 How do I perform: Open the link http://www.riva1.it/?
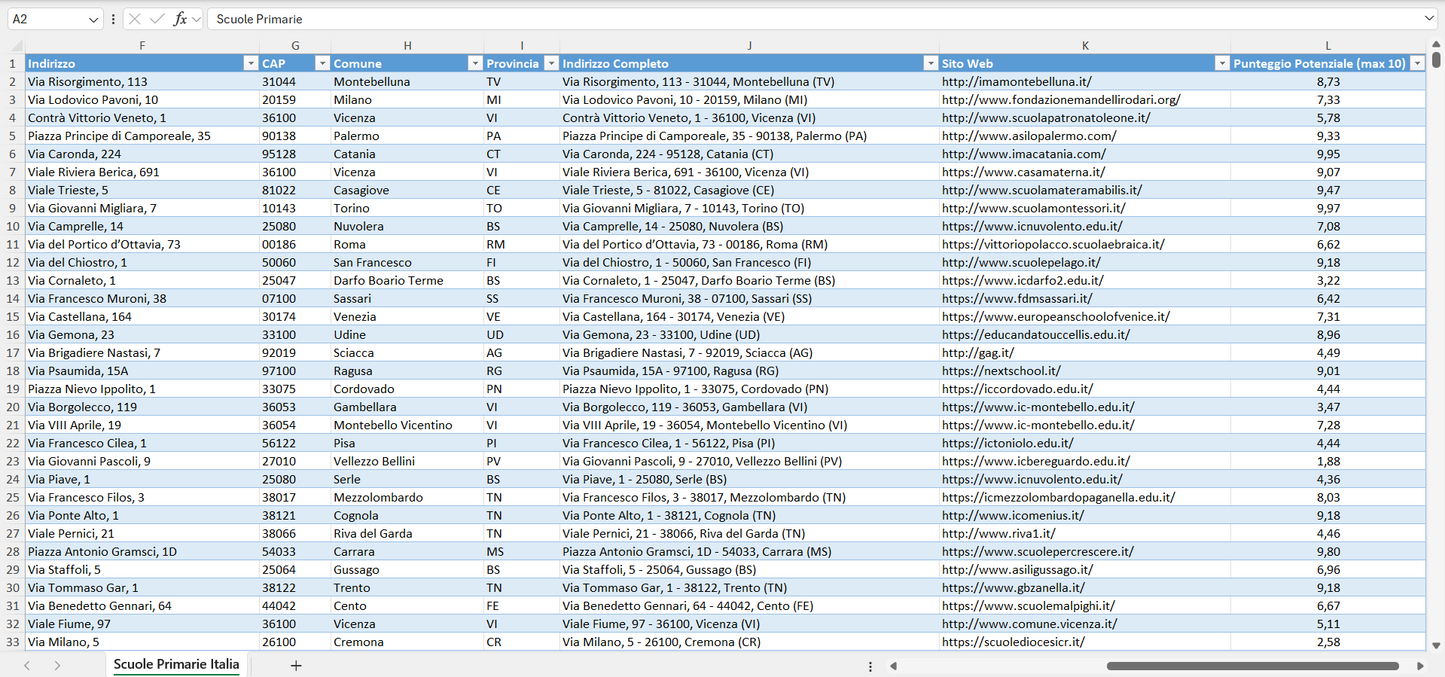pos(1000,533)
